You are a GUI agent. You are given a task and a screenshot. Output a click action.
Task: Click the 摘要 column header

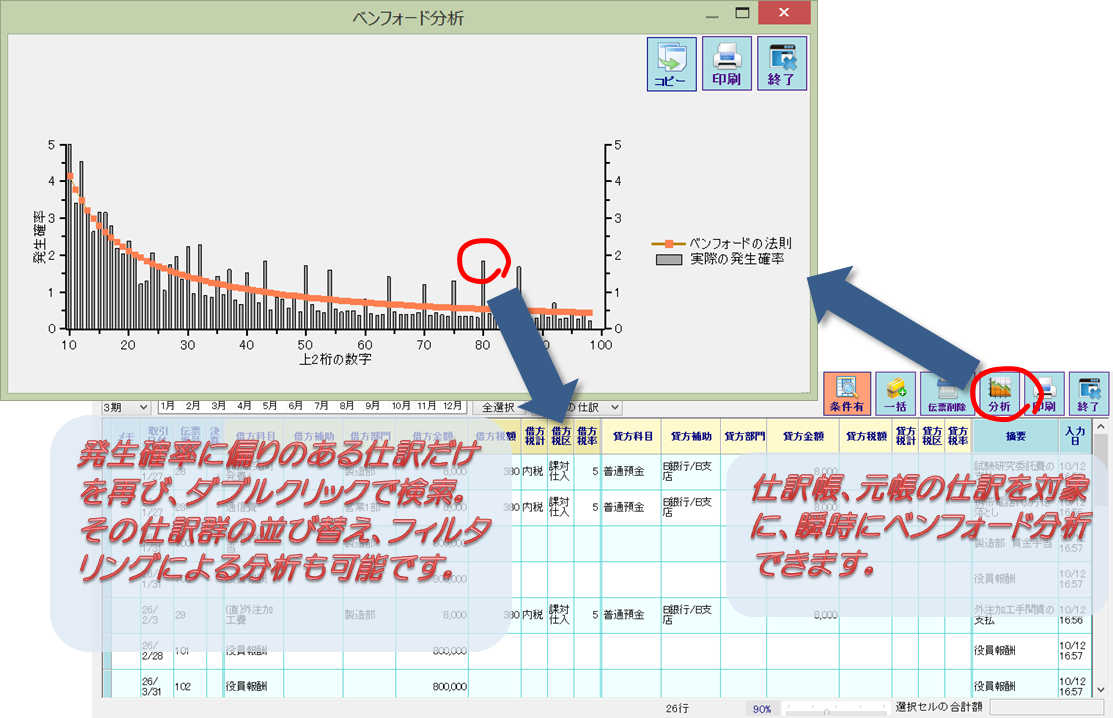pyautogui.click(x=1015, y=436)
